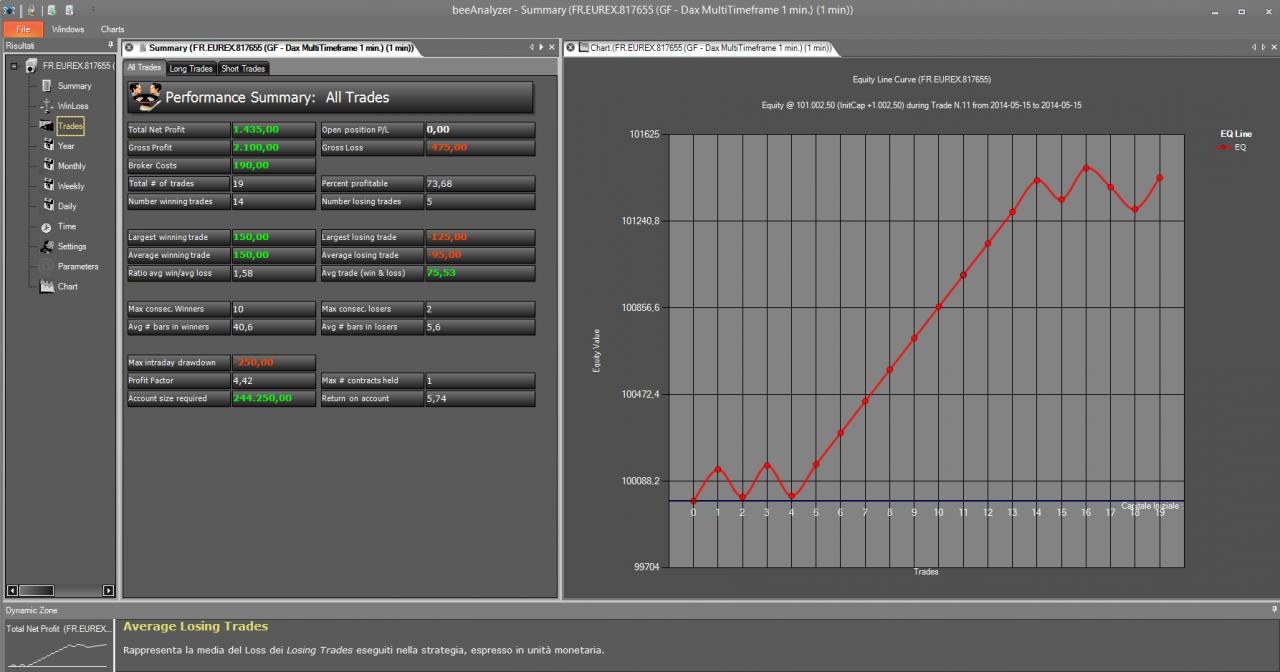Open the Daily report entry
Image resolution: width=1280 pixels, height=672 pixels.
[67, 206]
